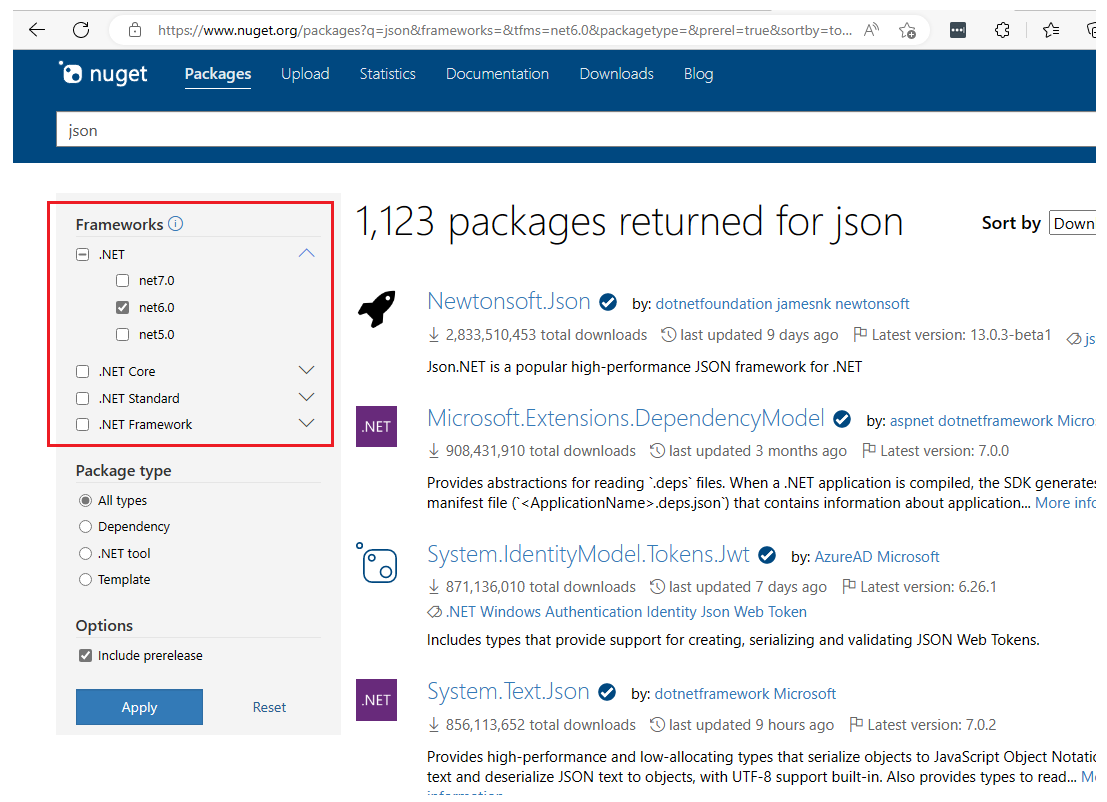Click the json search input field
Viewport: 1107px width, 802px height.
tap(575, 131)
